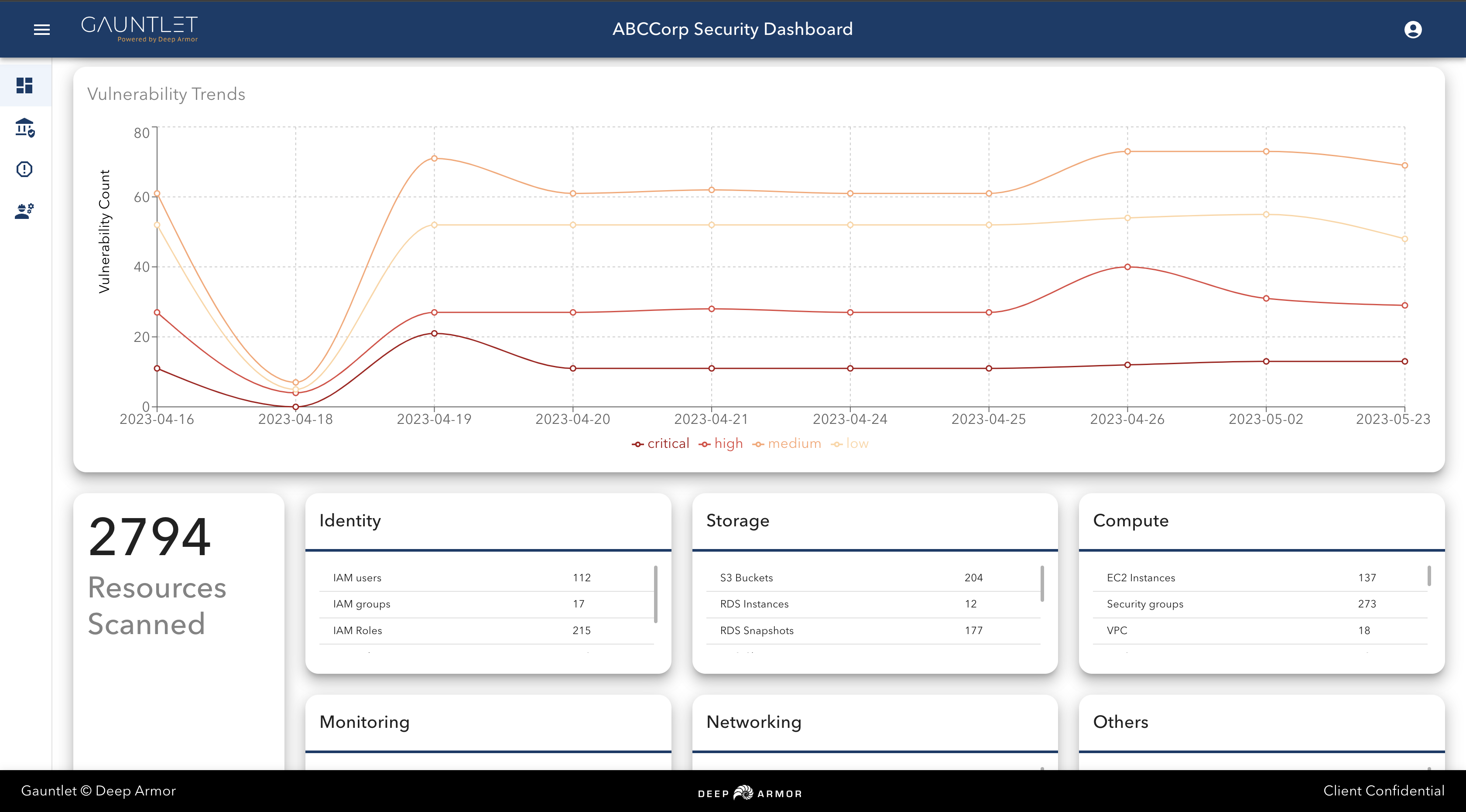Click the Networking card heading
The width and height of the screenshot is (1466, 812).
click(x=754, y=722)
